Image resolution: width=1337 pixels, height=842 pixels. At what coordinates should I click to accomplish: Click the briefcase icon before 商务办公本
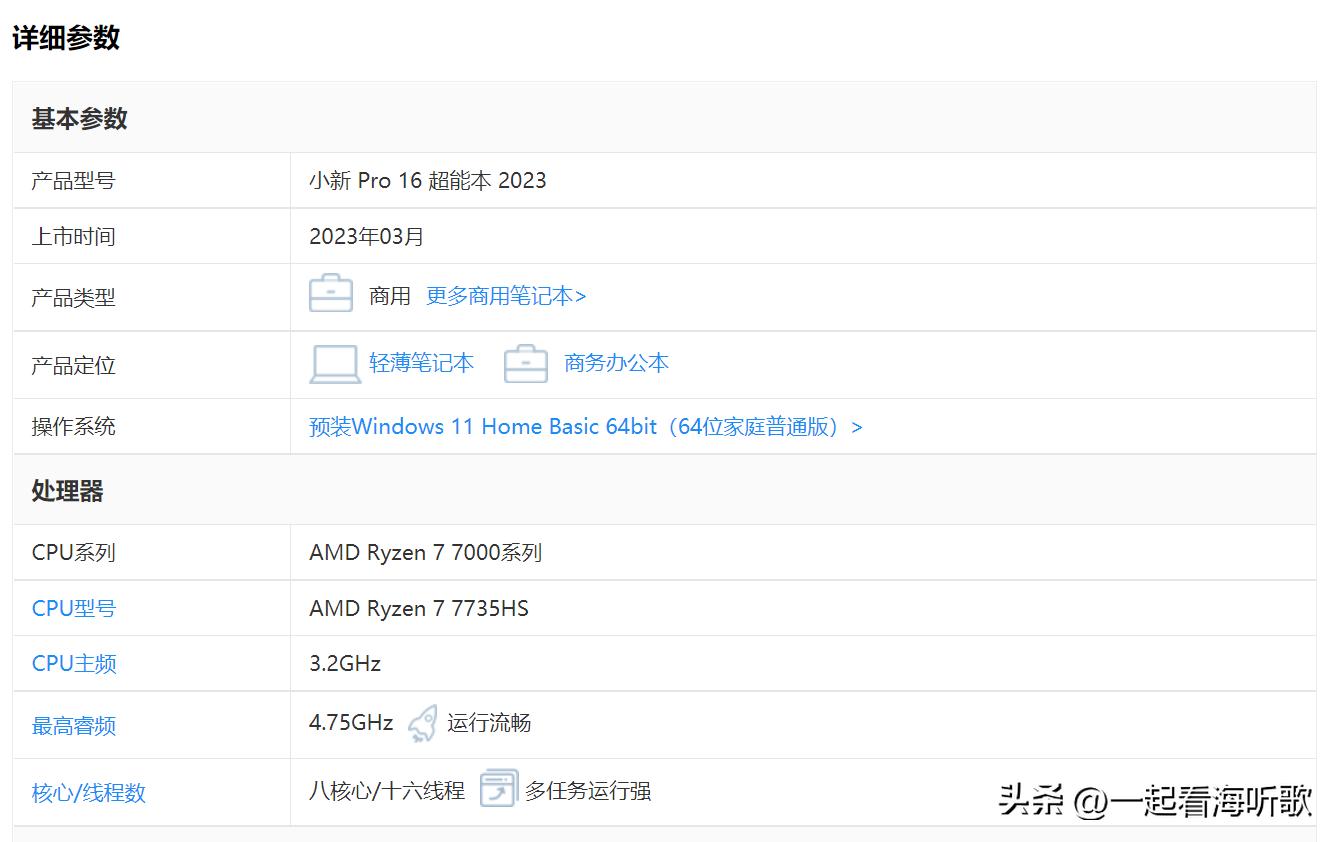click(526, 363)
